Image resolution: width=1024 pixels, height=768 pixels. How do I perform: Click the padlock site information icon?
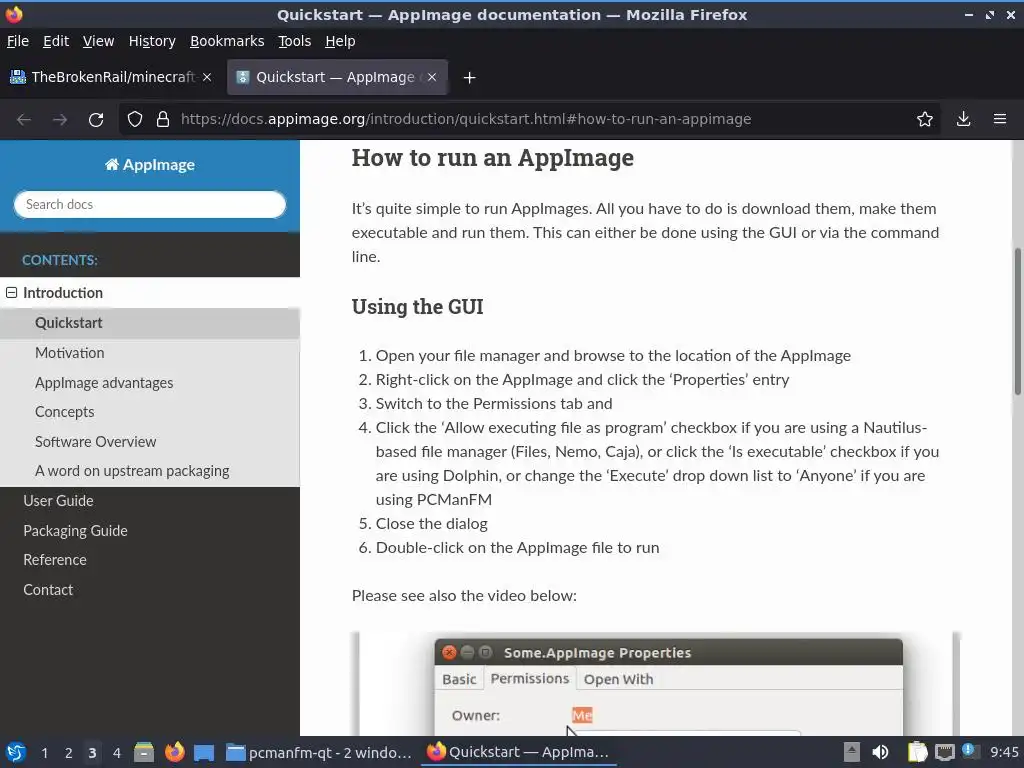click(163, 120)
